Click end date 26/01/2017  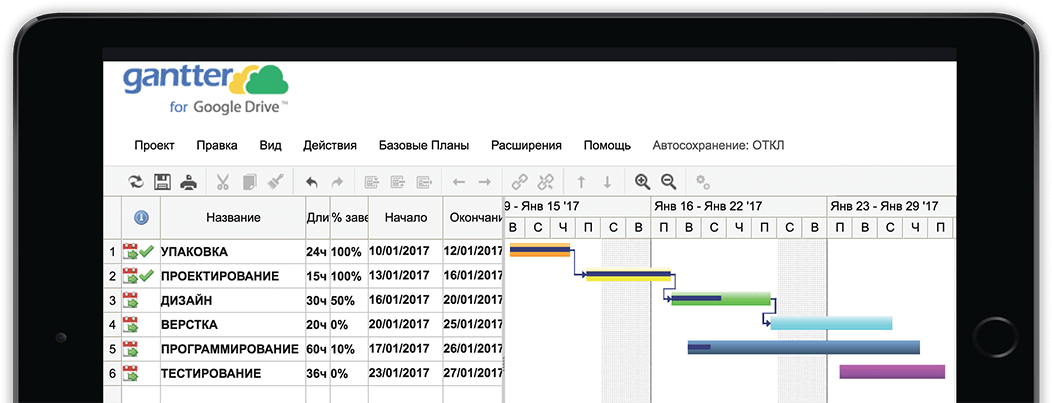474,349
